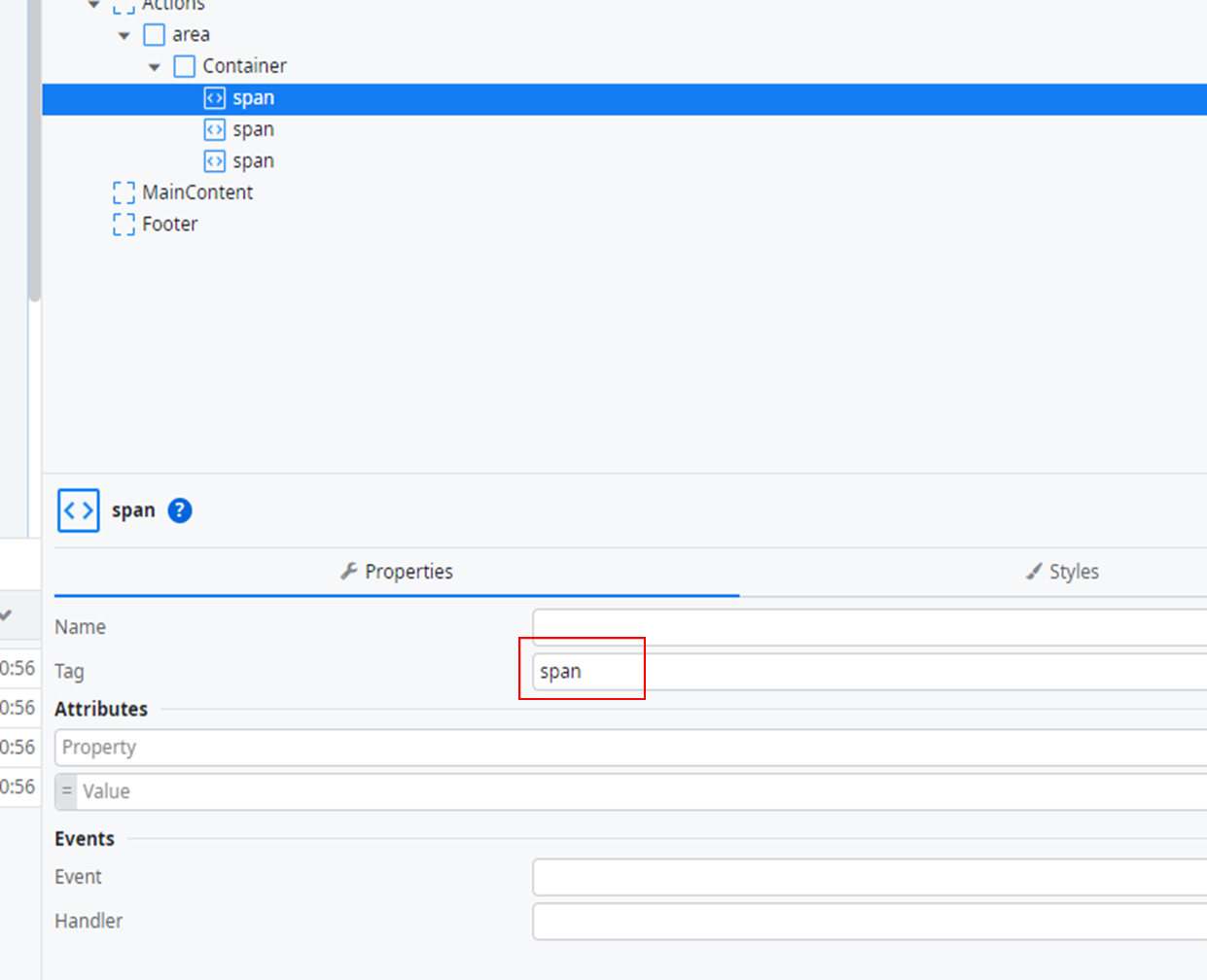Click the brush icon on the Styles tab
Viewport: 1207px width, 980px height.
1032,572
